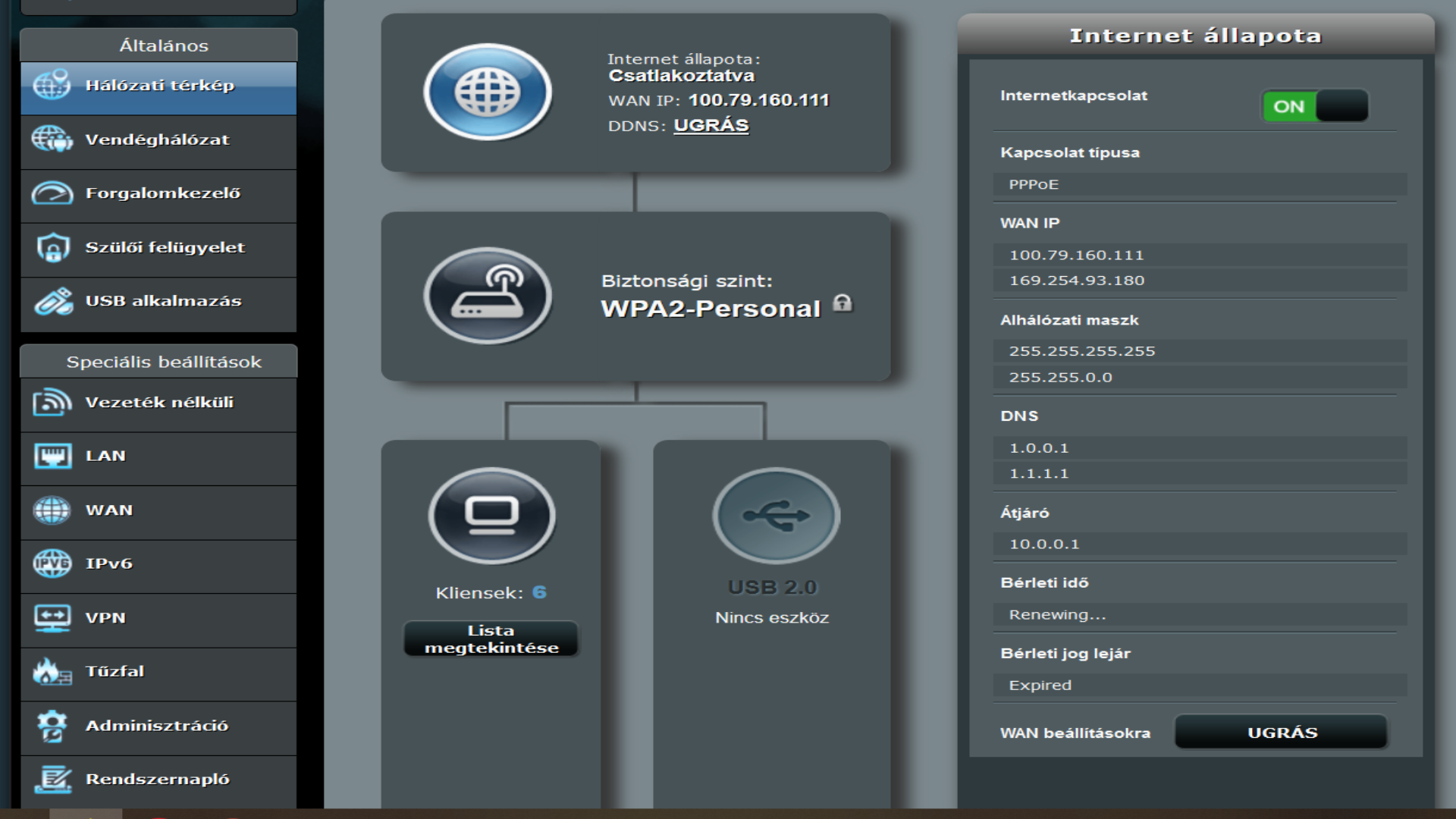
Task: Open the VPN settings page
Action: [x=105, y=618]
